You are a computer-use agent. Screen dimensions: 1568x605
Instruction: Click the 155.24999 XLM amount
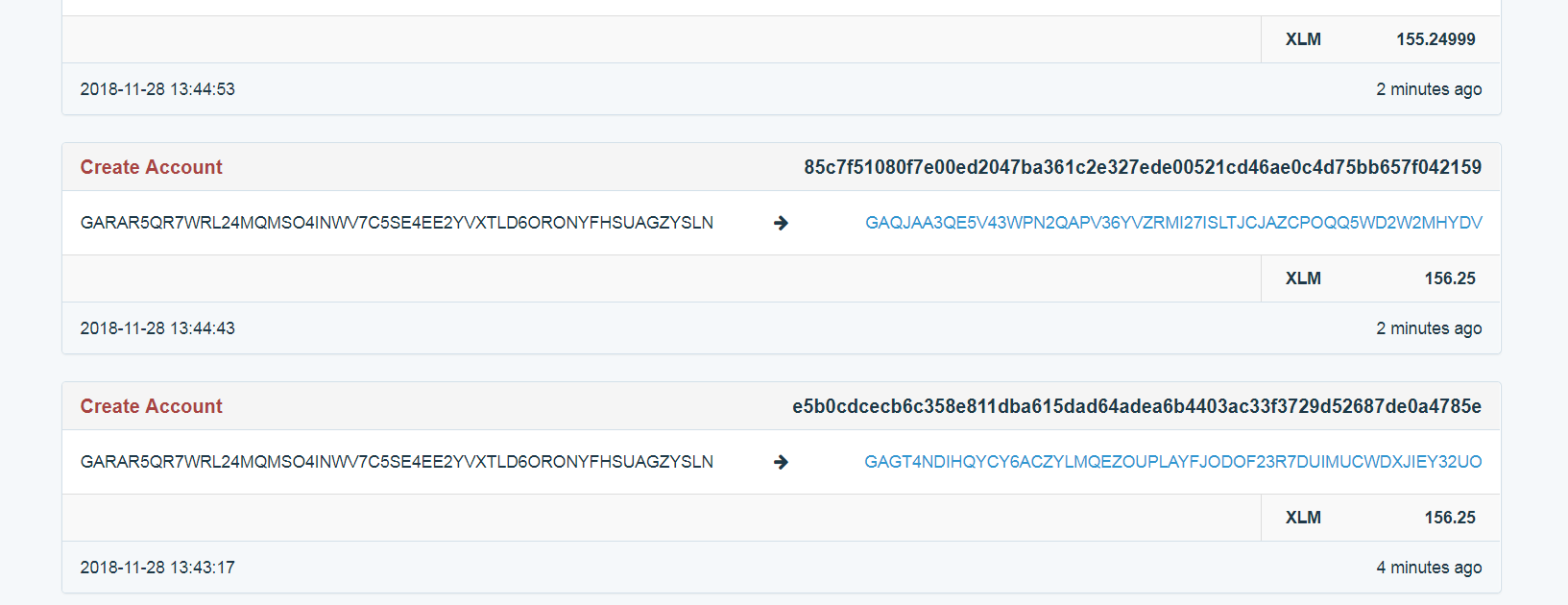click(1435, 39)
